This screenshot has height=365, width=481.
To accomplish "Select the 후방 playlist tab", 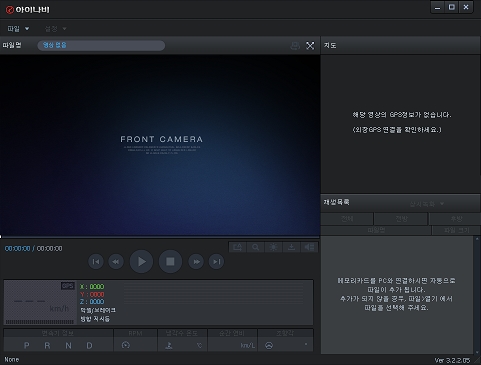I will 455,219.
